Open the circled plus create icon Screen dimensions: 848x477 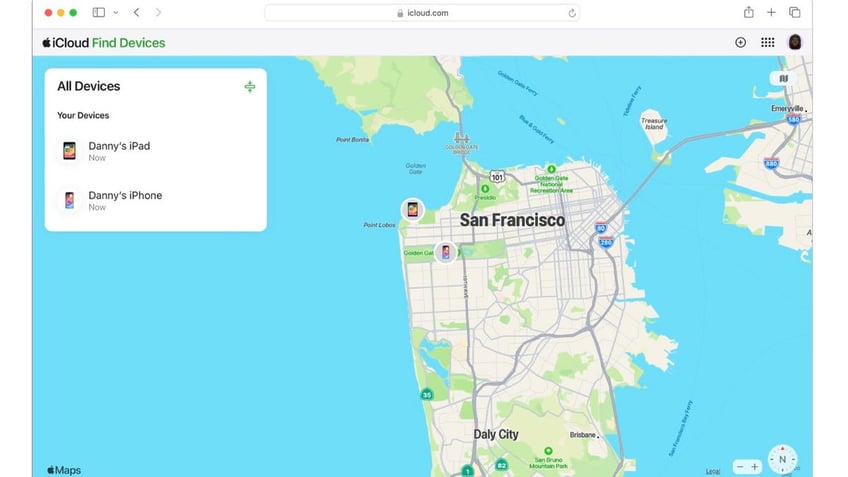coord(740,42)
